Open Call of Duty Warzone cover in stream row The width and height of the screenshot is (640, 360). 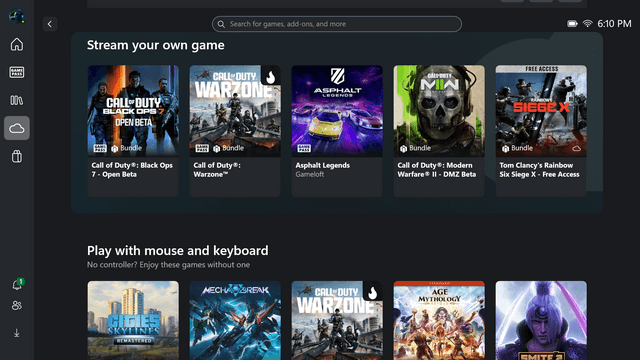pyautogui.click(x=235, y=111)
